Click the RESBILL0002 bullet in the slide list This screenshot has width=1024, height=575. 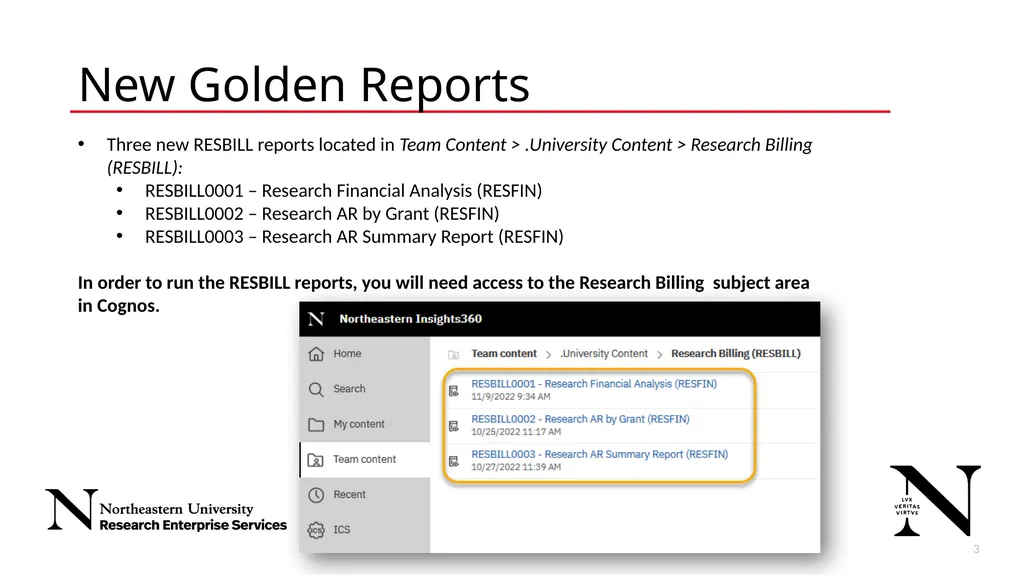[x=322, y=214]
